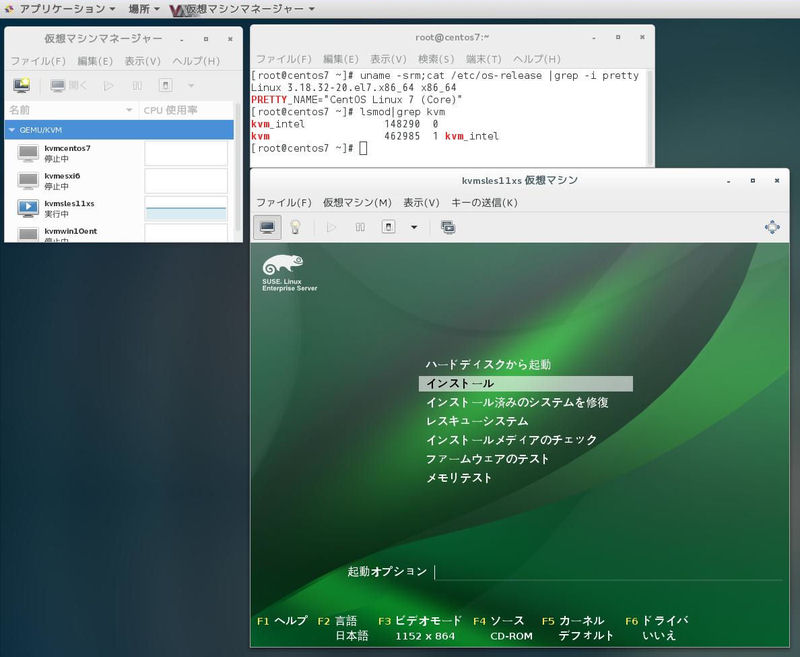The height and width of the screenshot is (657, 800).
Task: Open 編集 menu in terminal window
Action: [341, 59]
